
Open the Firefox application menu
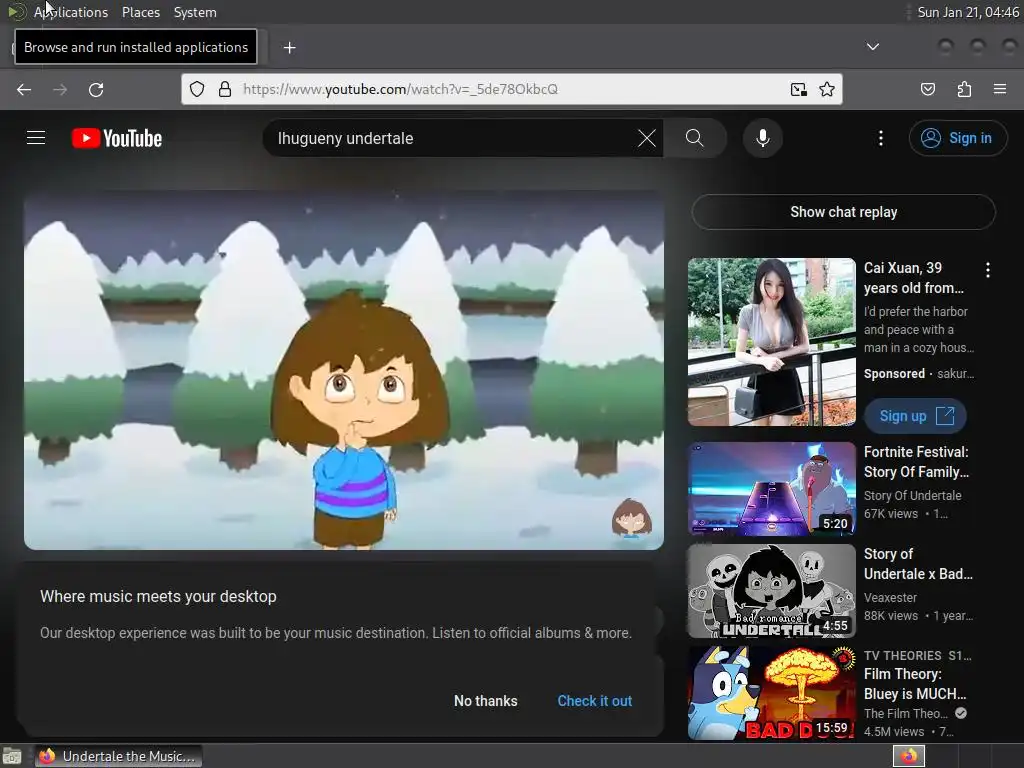point(1000,89)
